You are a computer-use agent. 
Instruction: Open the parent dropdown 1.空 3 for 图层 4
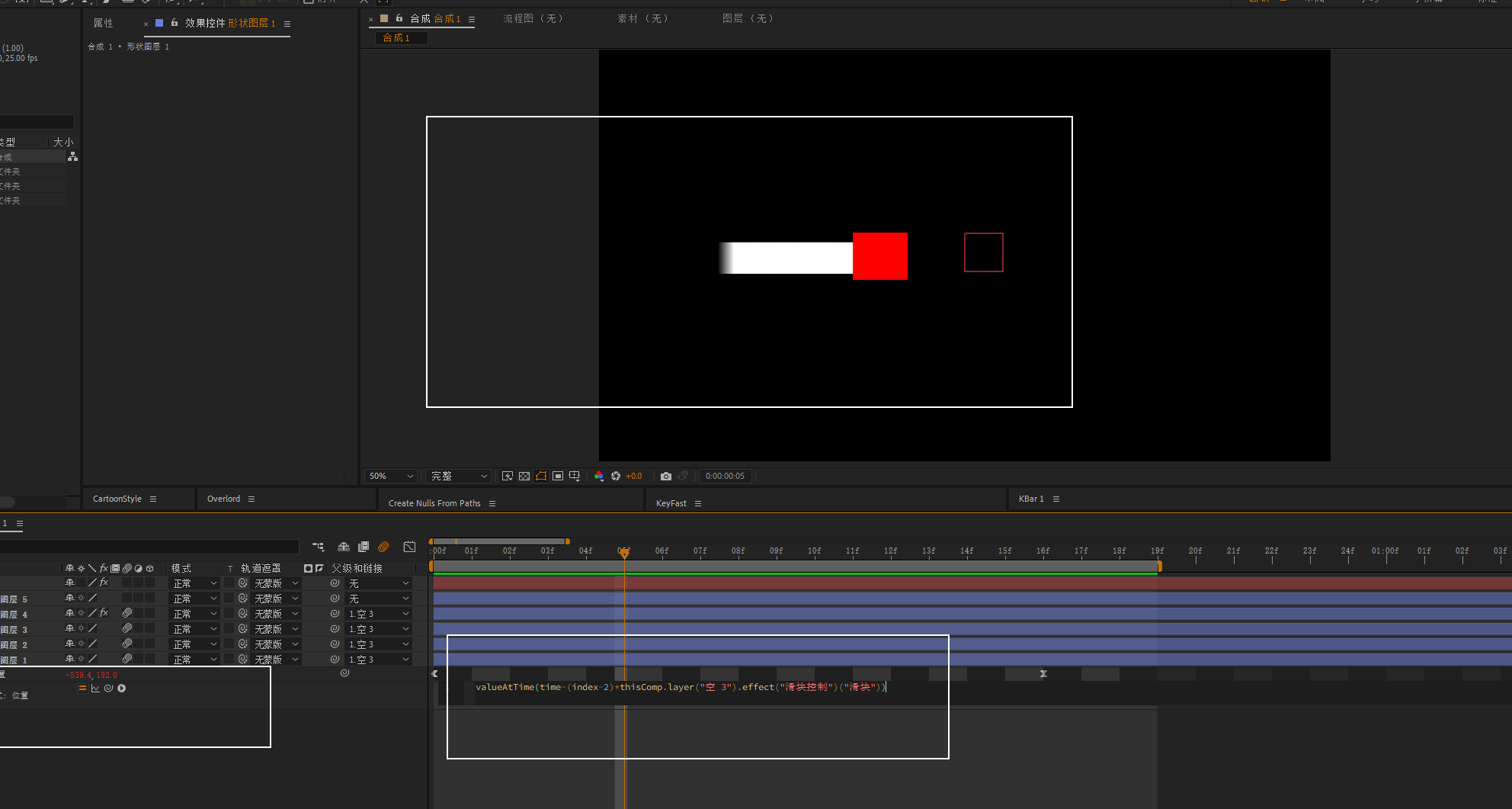pos(379,614)
